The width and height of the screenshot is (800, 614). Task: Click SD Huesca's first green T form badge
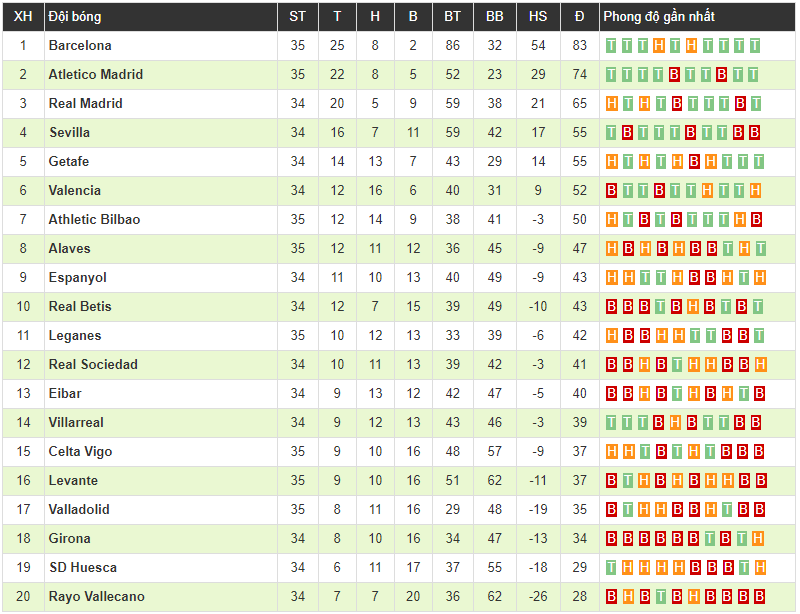611,568
